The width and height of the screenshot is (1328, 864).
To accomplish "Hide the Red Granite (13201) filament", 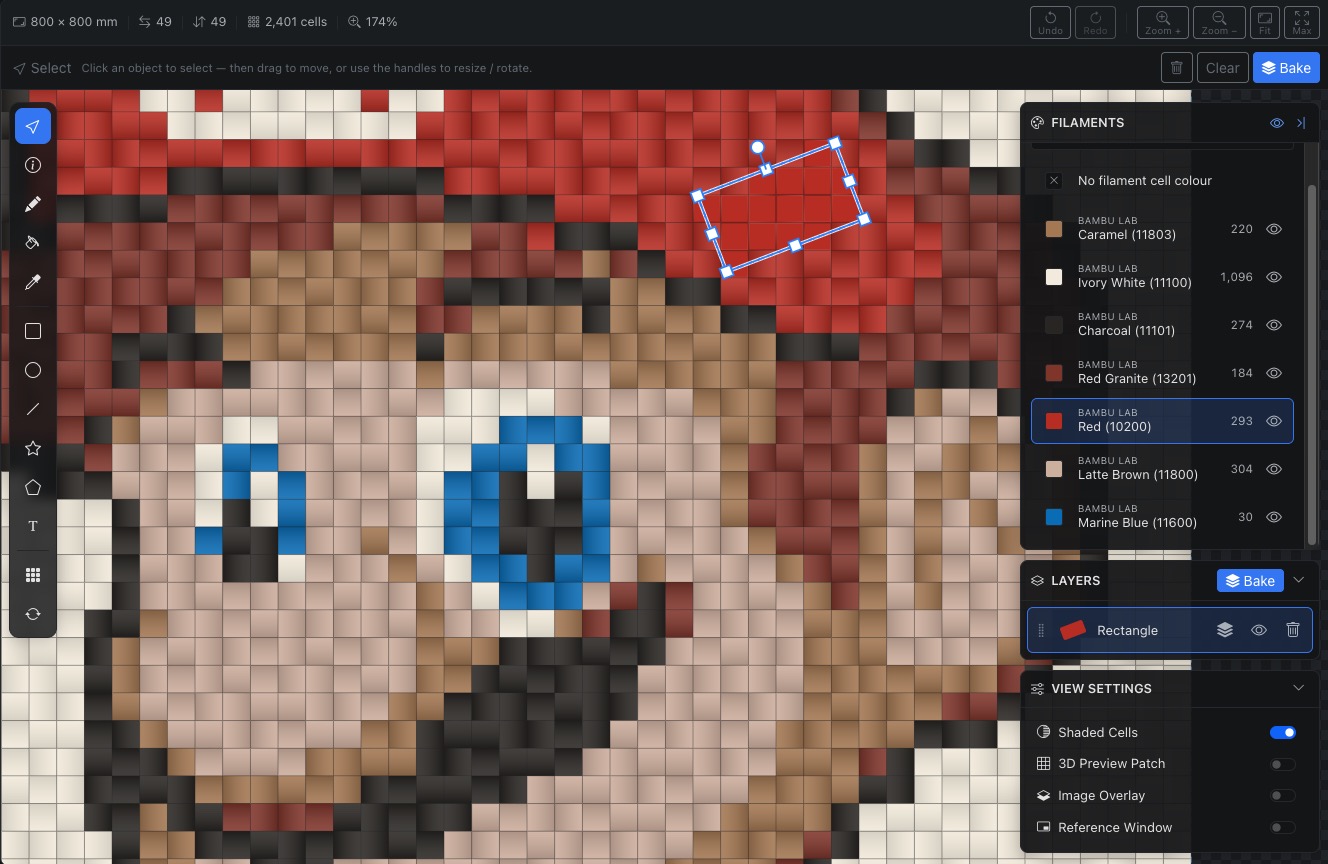I will tap(1274, 373).
